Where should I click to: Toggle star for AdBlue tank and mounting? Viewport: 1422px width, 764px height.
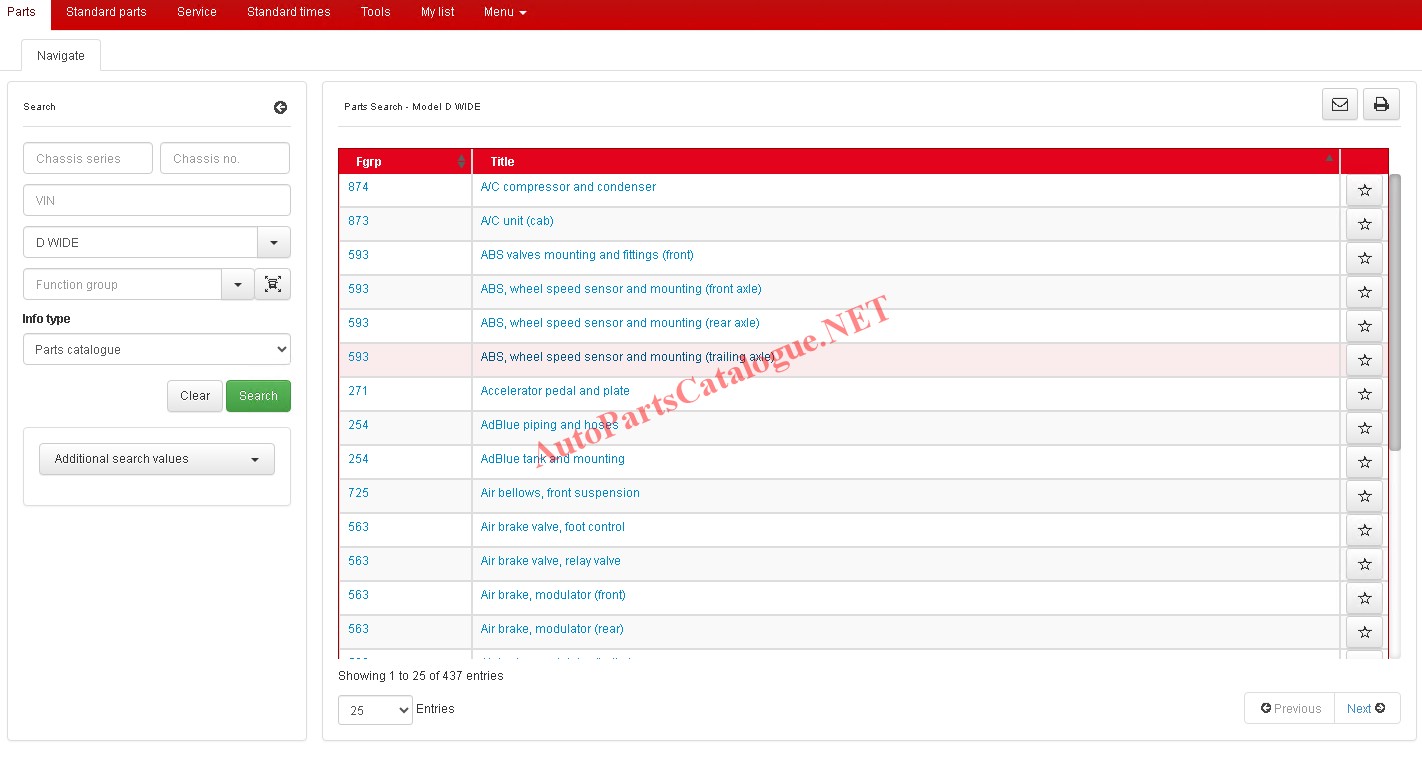tap(1364, 462)
